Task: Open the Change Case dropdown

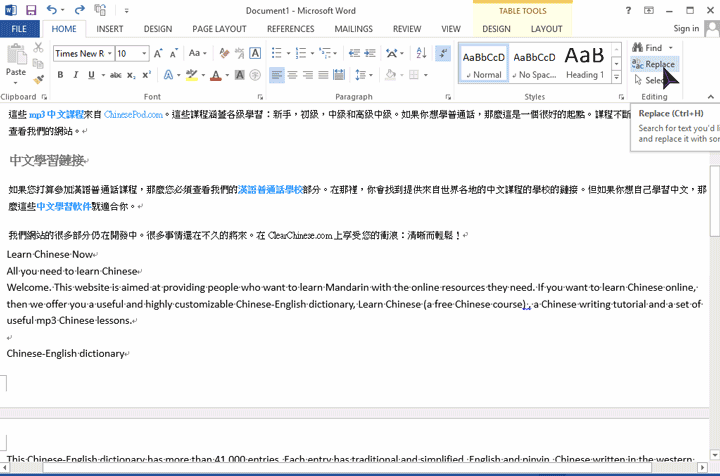Action: (198, 53)
